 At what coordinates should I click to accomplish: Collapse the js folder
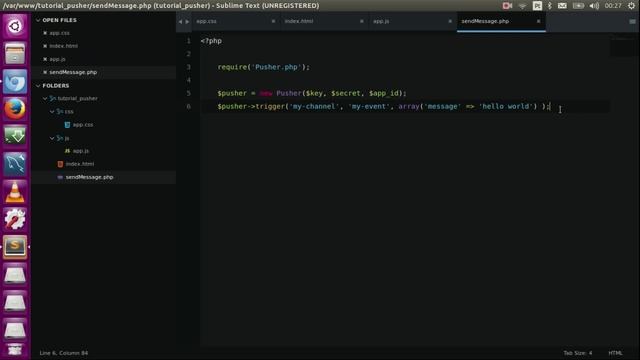(x=52, y=138)
